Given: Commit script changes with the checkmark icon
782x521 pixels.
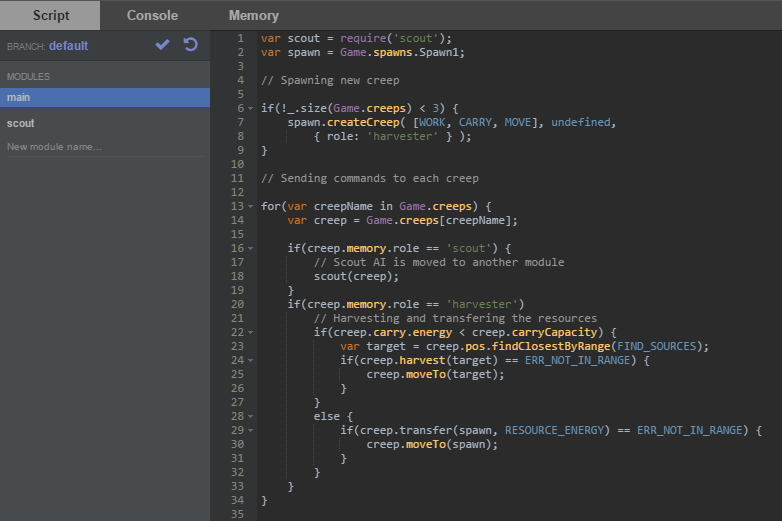Looking at the screenshot, I should click(162, 45).
